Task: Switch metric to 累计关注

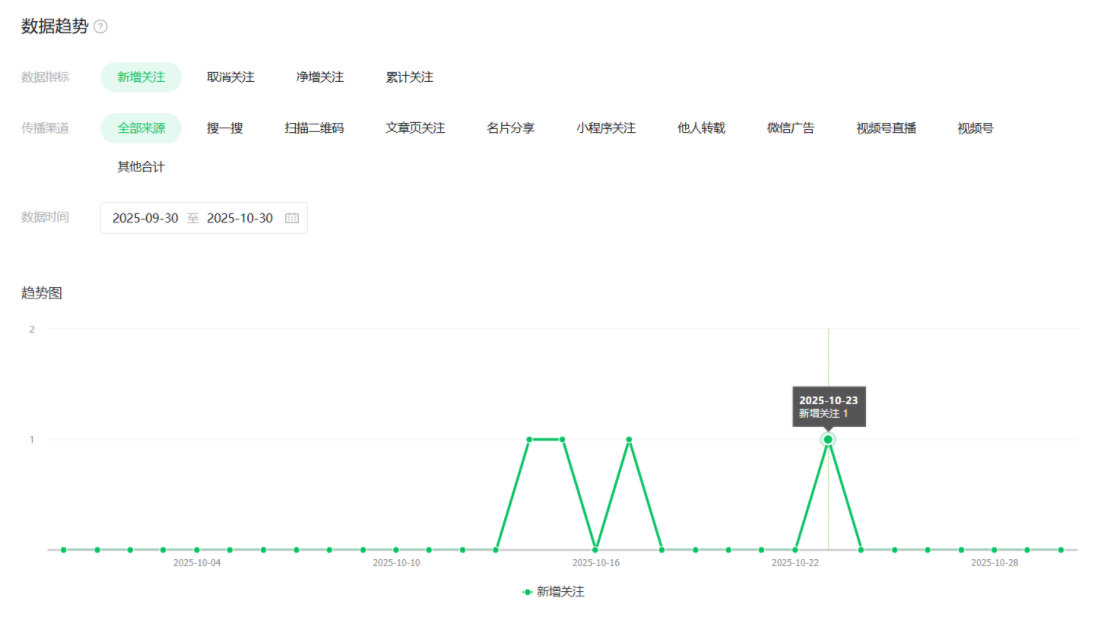Action: [410, 77]
